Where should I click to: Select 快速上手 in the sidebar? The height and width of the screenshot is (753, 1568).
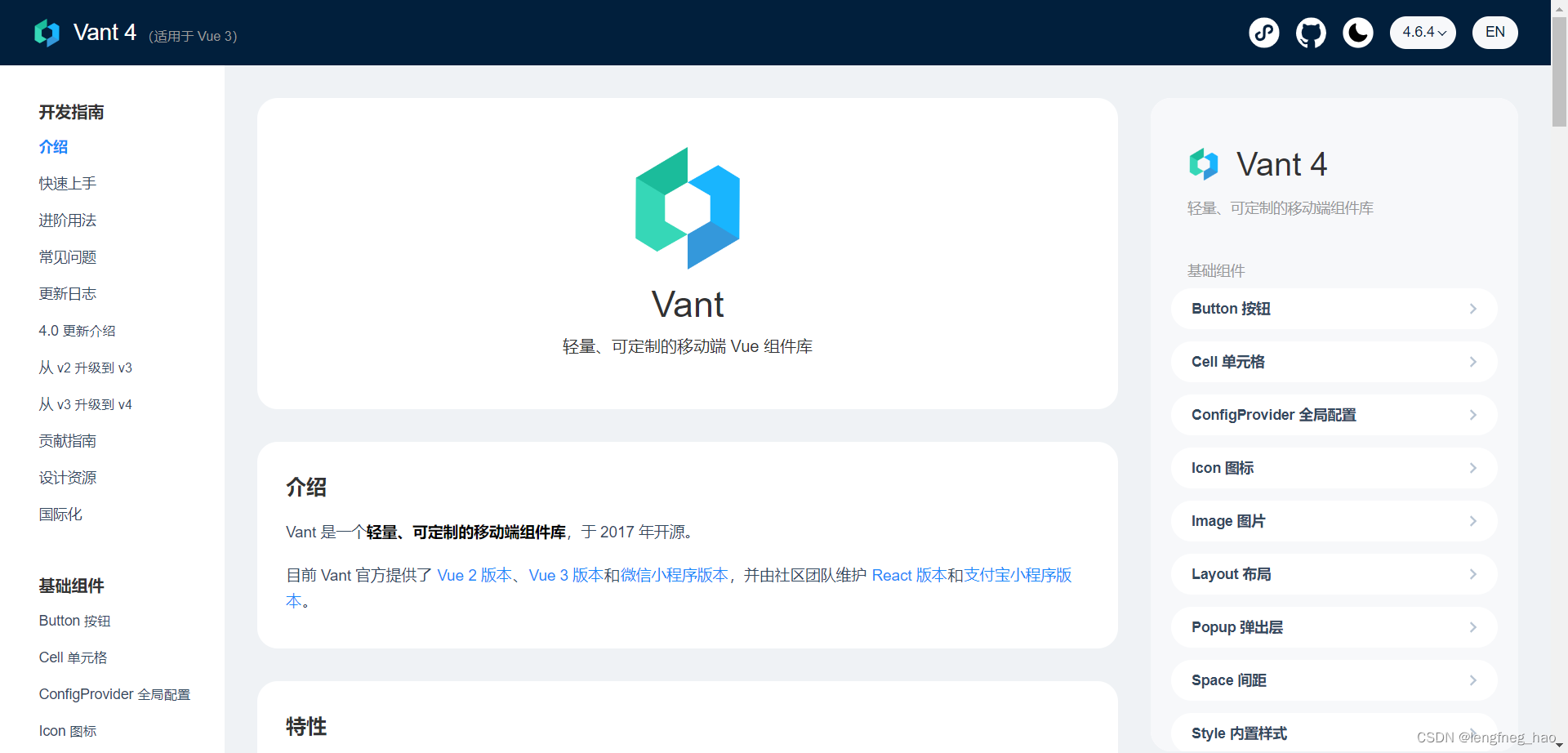pos(67,183)
